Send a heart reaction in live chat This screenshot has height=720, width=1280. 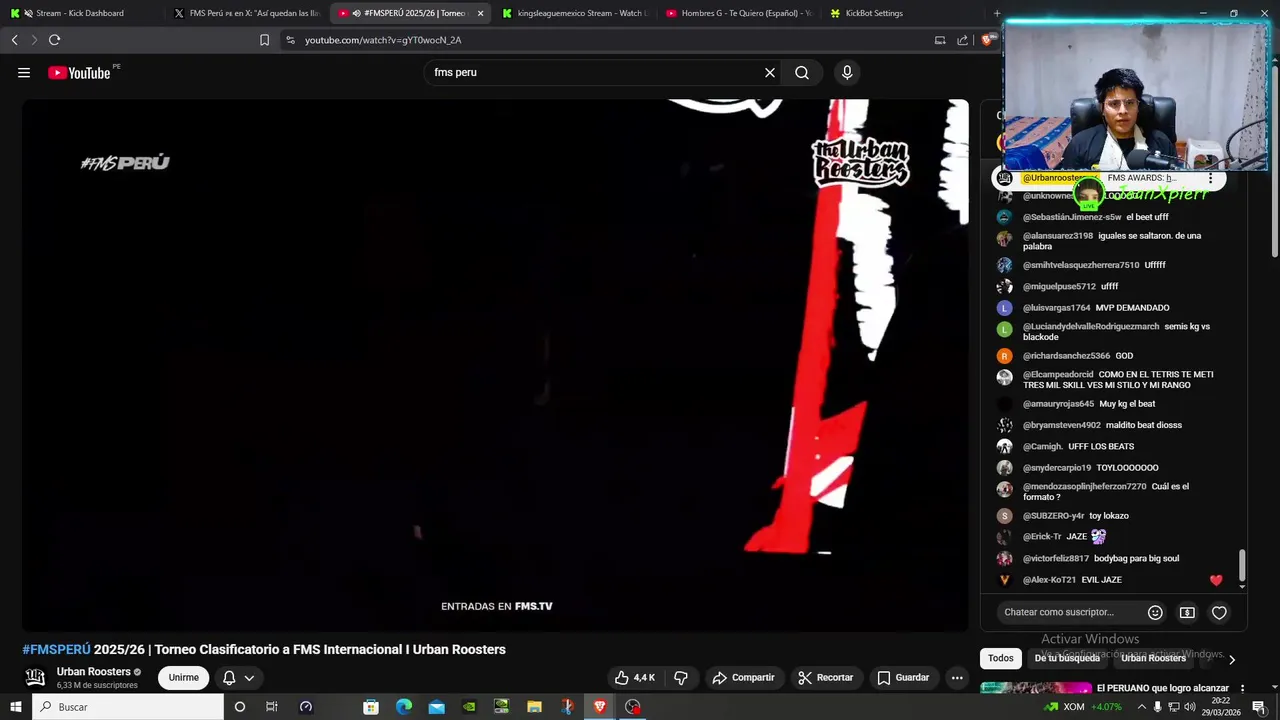(x=1219, y=612)
